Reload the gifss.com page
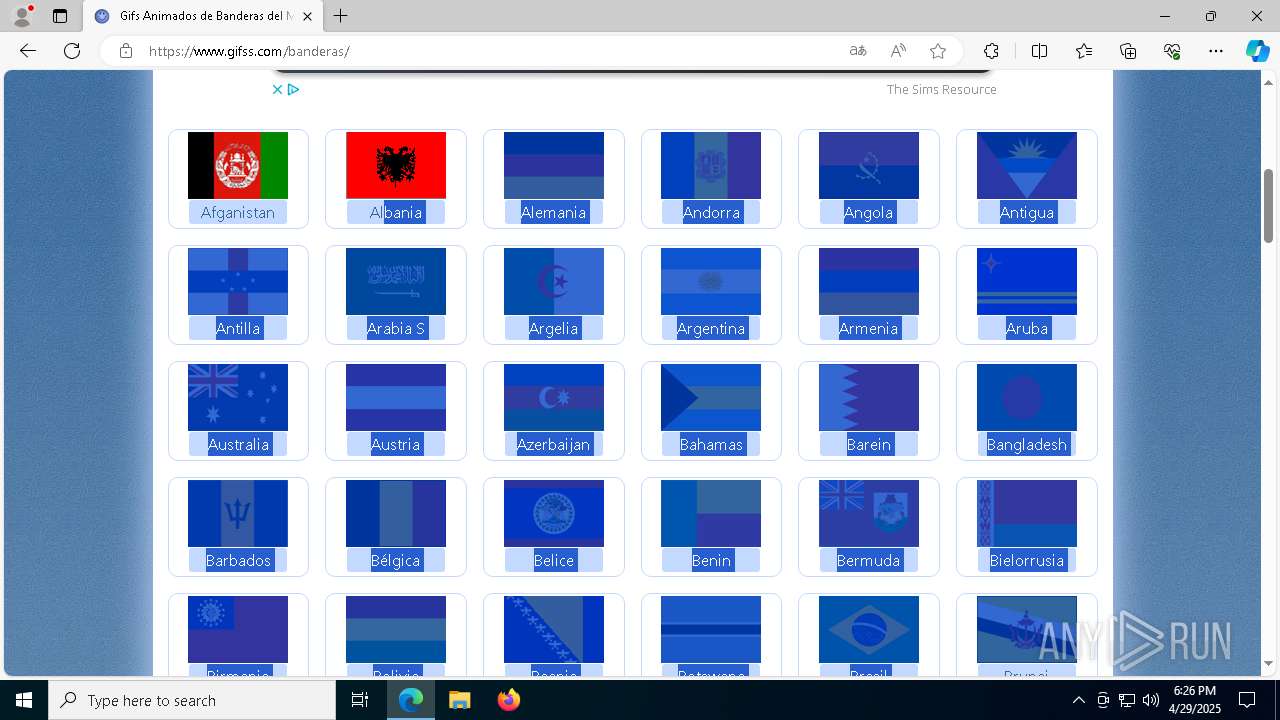This screenshot has width=1280, height=720. [72, 51]
